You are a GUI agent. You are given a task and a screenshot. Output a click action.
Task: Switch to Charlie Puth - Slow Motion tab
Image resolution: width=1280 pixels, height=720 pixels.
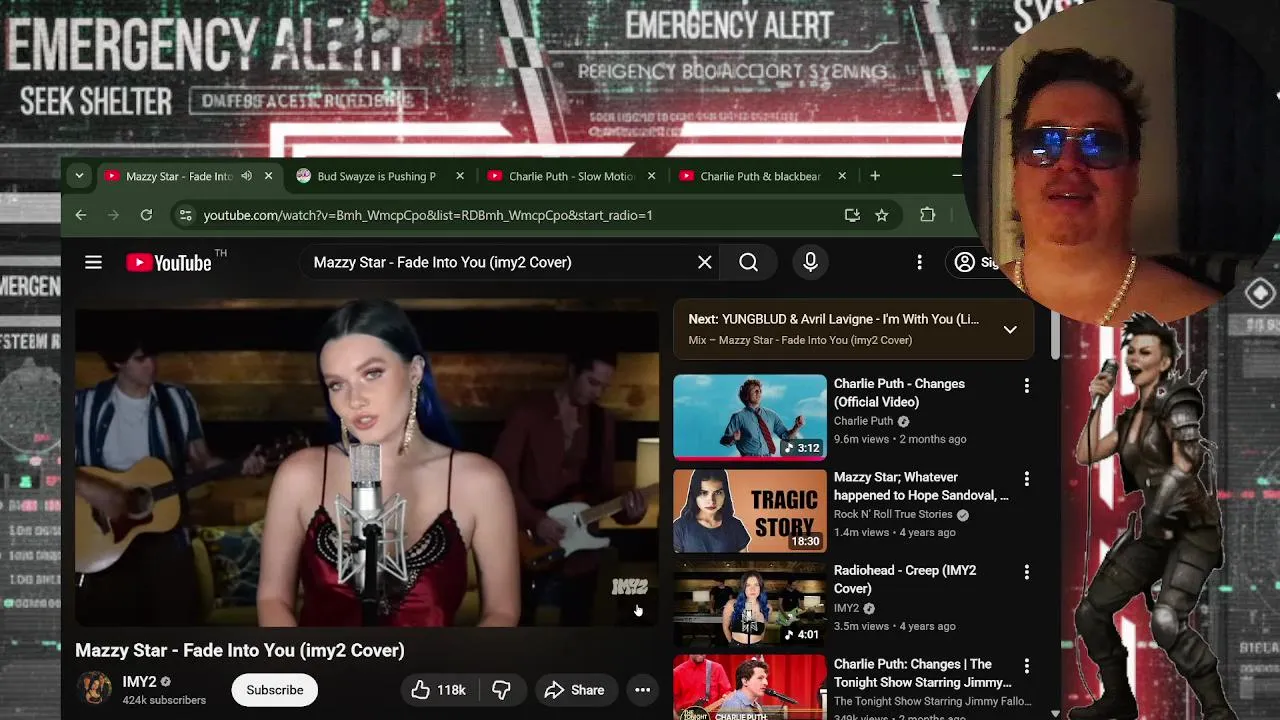[x=571, y=176]
